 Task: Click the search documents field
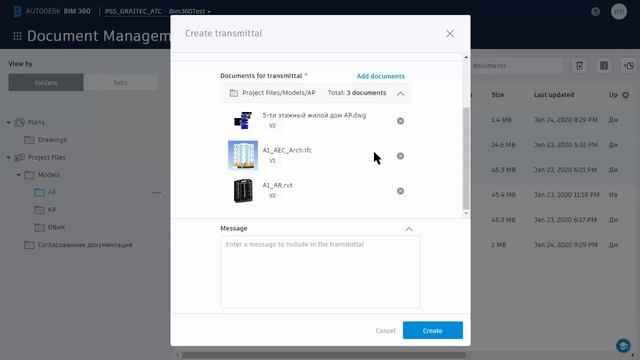(516, 66)
